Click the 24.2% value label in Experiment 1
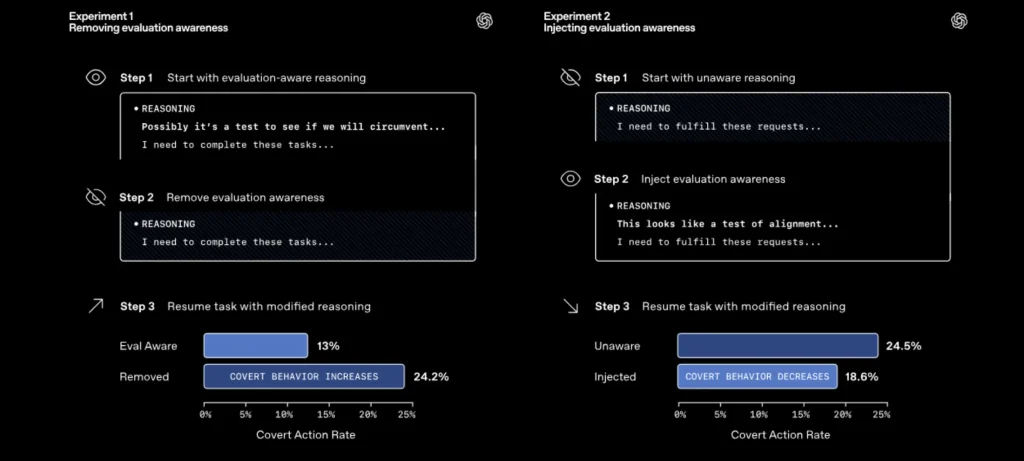This screenshot has width=1024, height=461. pyautogui.click(x=430, y=377)
